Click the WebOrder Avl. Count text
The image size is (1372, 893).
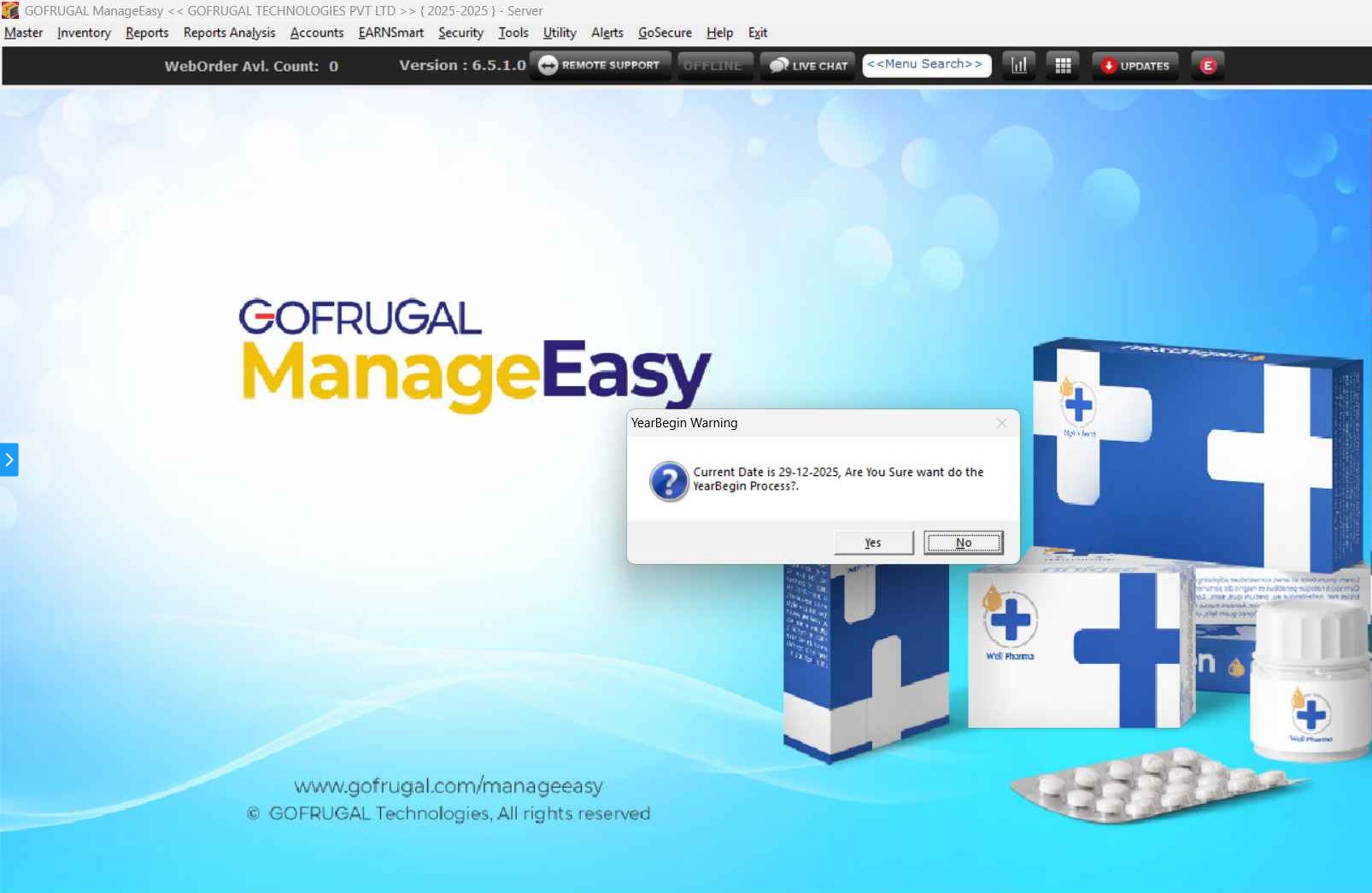point(251,66)
